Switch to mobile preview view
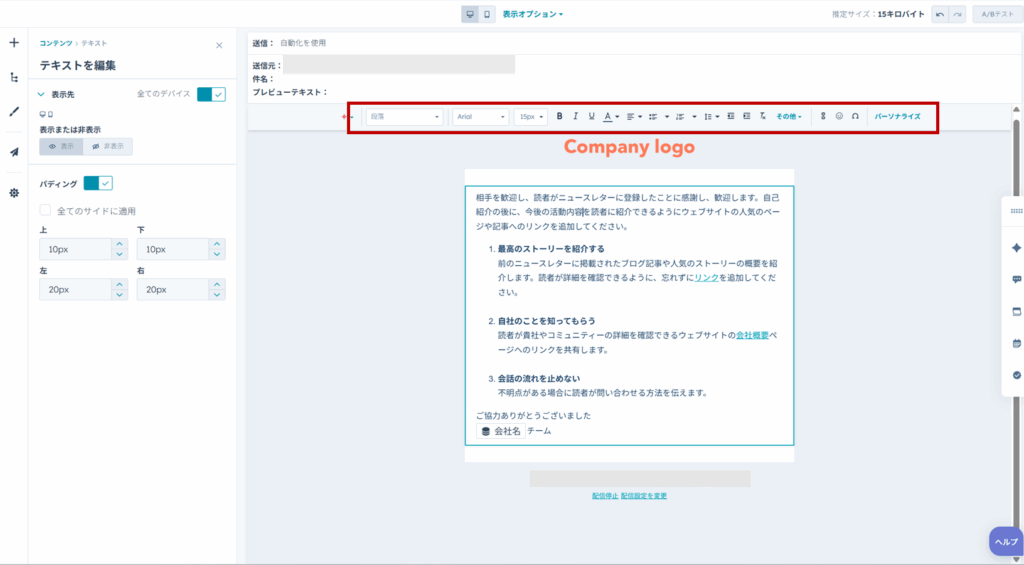Viewport: 1024px width, 565px height. coord(487,15)
